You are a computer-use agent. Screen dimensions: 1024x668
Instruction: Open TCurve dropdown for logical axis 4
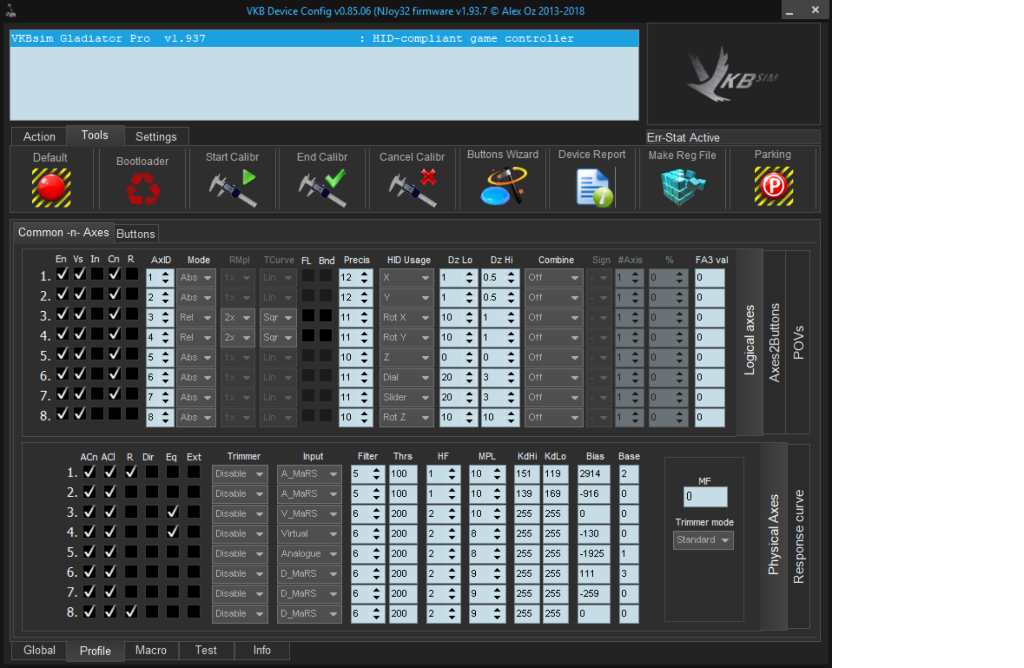pyautogui.click(x=278, y=338)
